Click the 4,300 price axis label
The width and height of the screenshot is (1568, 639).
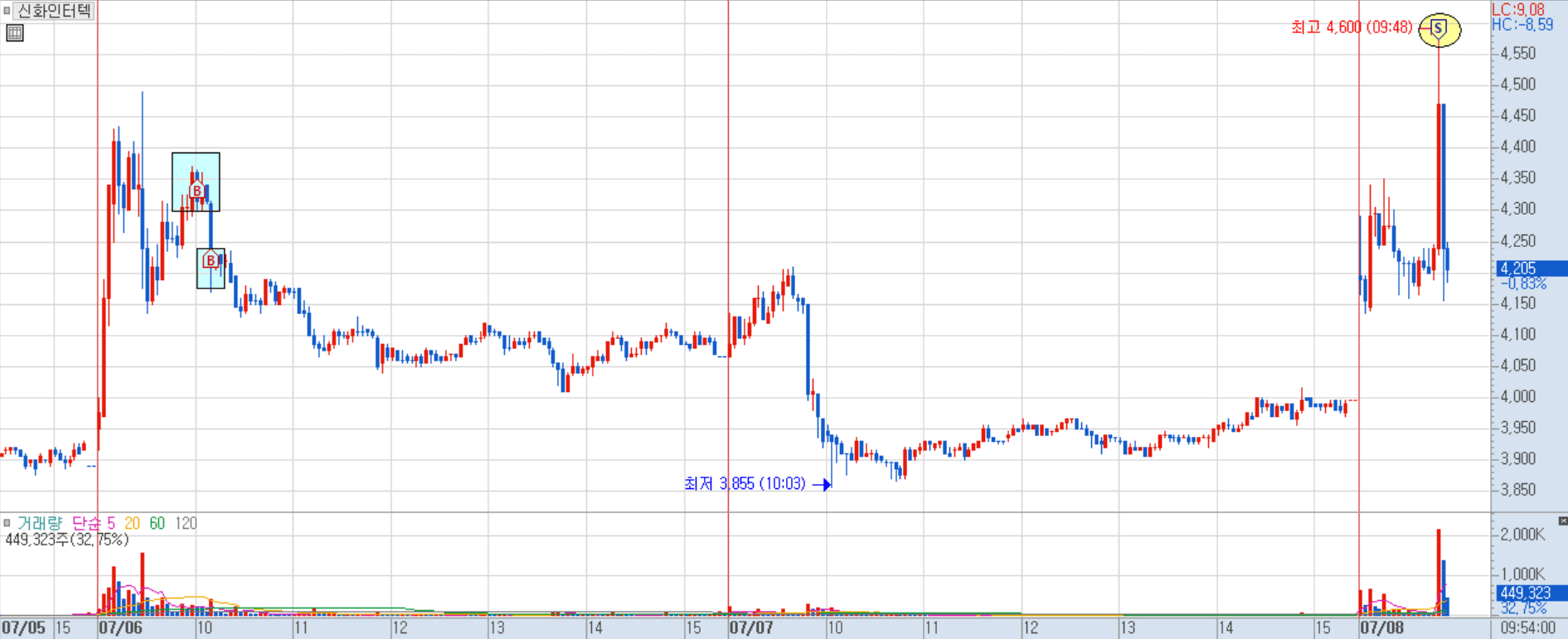1518,209
